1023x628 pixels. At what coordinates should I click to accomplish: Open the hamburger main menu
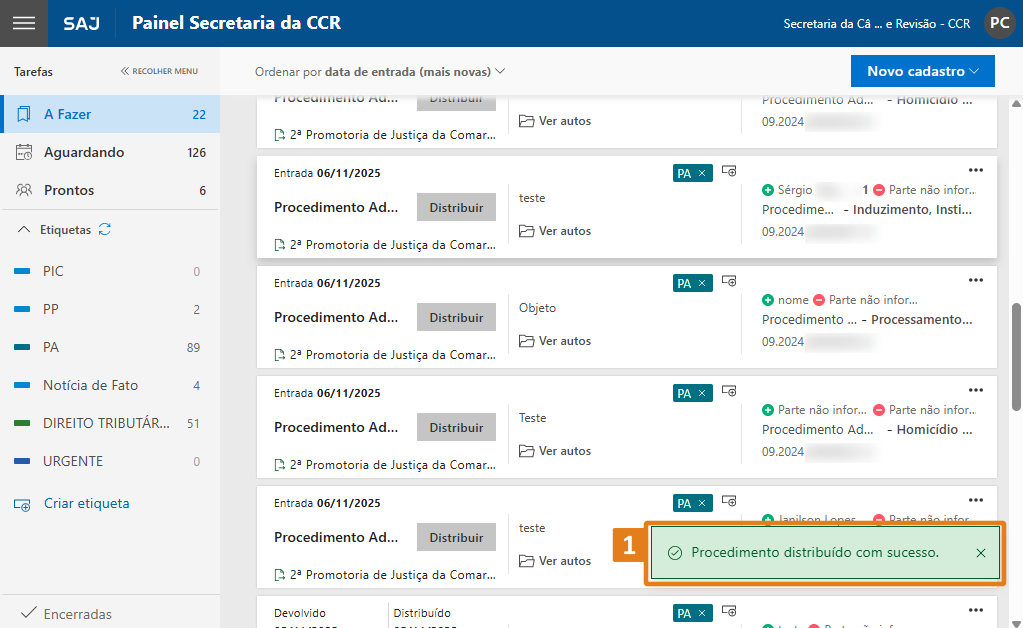(23, 23)
